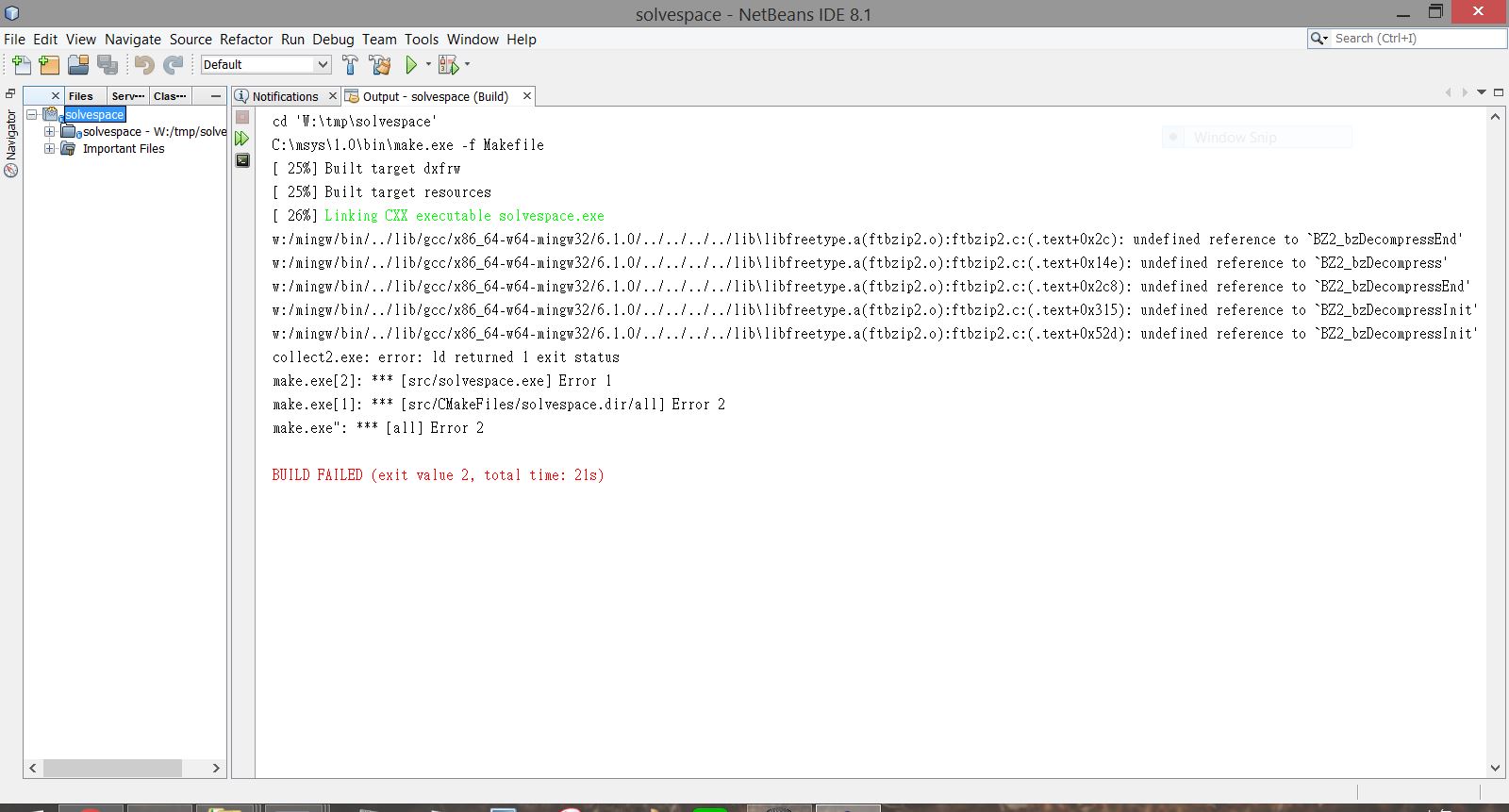The image size is (1509, 812).
Task: Click Projects panel scroll-right arrow
Action: [216, 768]
